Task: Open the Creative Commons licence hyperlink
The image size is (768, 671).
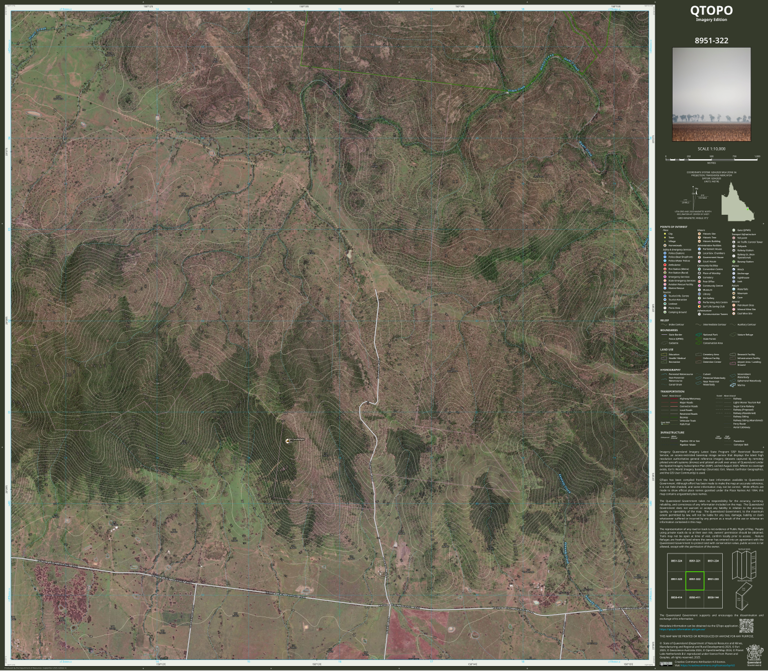Action: [708, 665]
